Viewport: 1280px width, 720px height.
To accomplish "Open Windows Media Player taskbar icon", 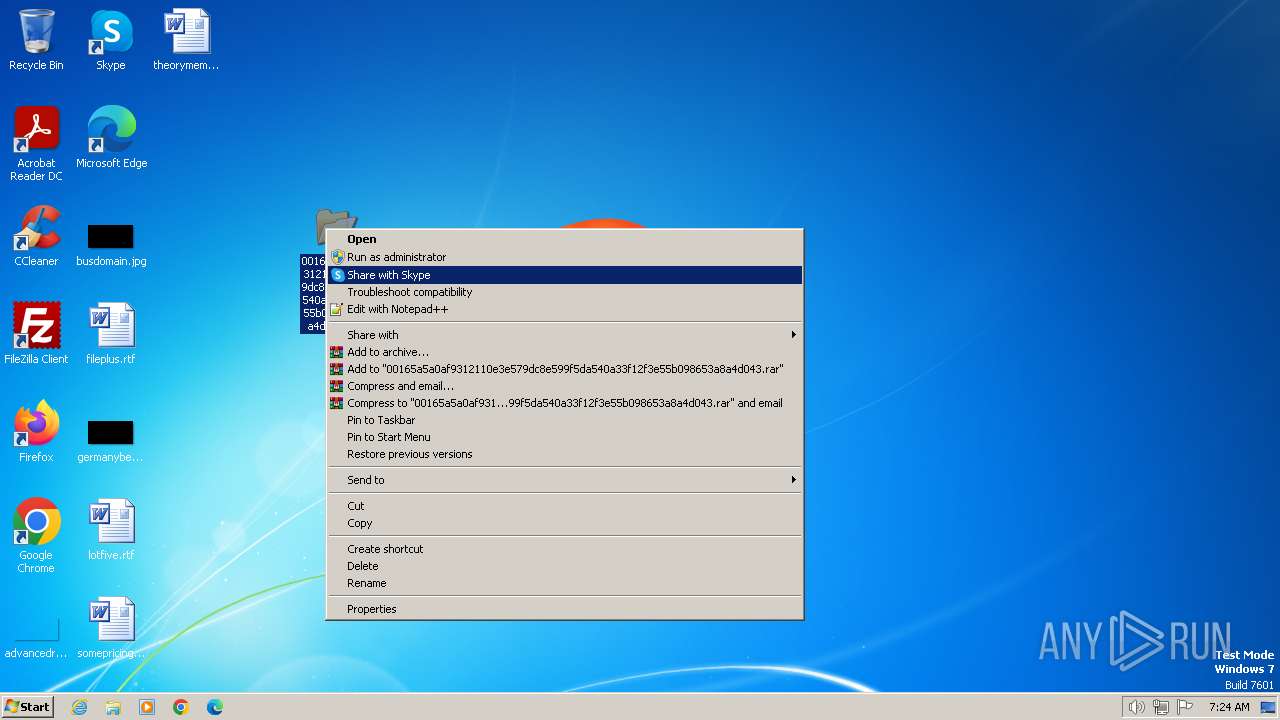I will tap(147, 707).
